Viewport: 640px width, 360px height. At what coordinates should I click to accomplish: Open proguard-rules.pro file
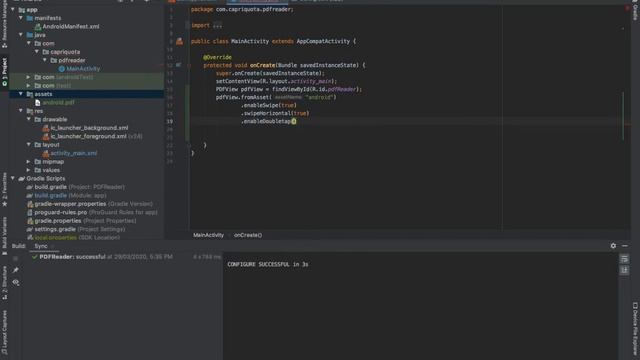[92, 212]
